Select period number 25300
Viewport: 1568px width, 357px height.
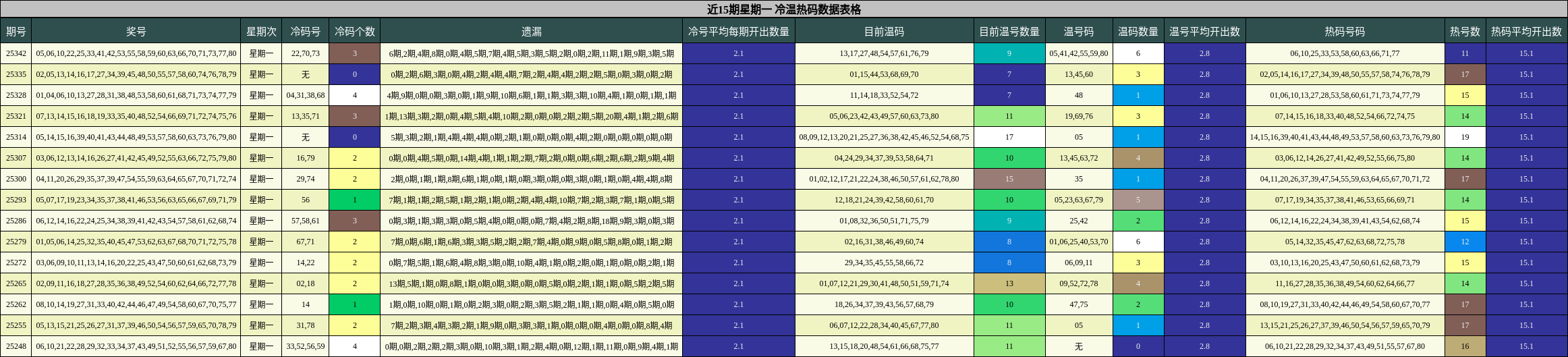(x=16, y=179)
